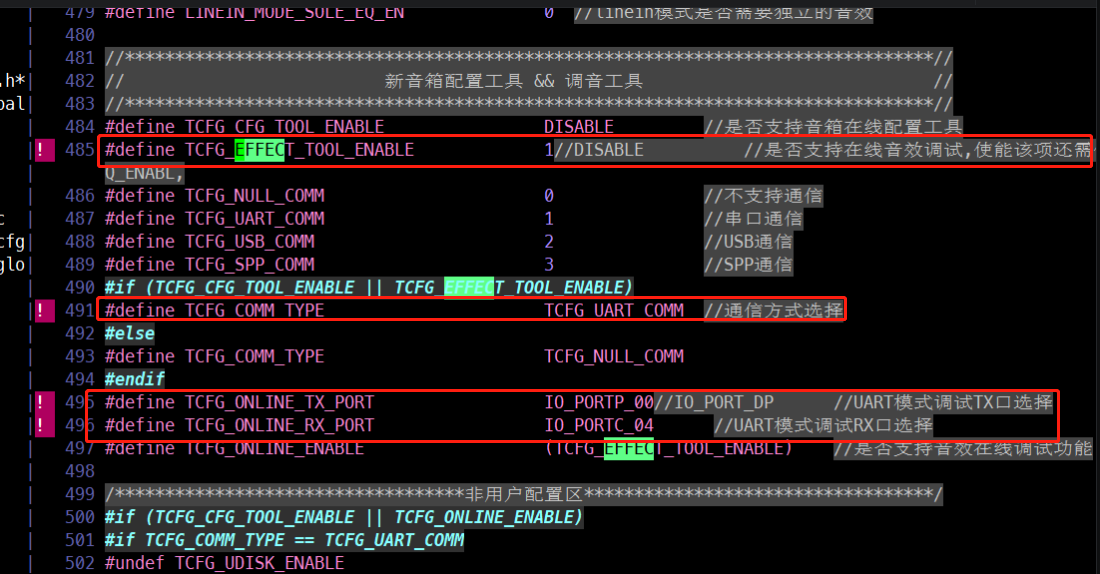Click the //USB通信 comment on line 488
Screen dimensions: 1100x574
click(749, 242)
